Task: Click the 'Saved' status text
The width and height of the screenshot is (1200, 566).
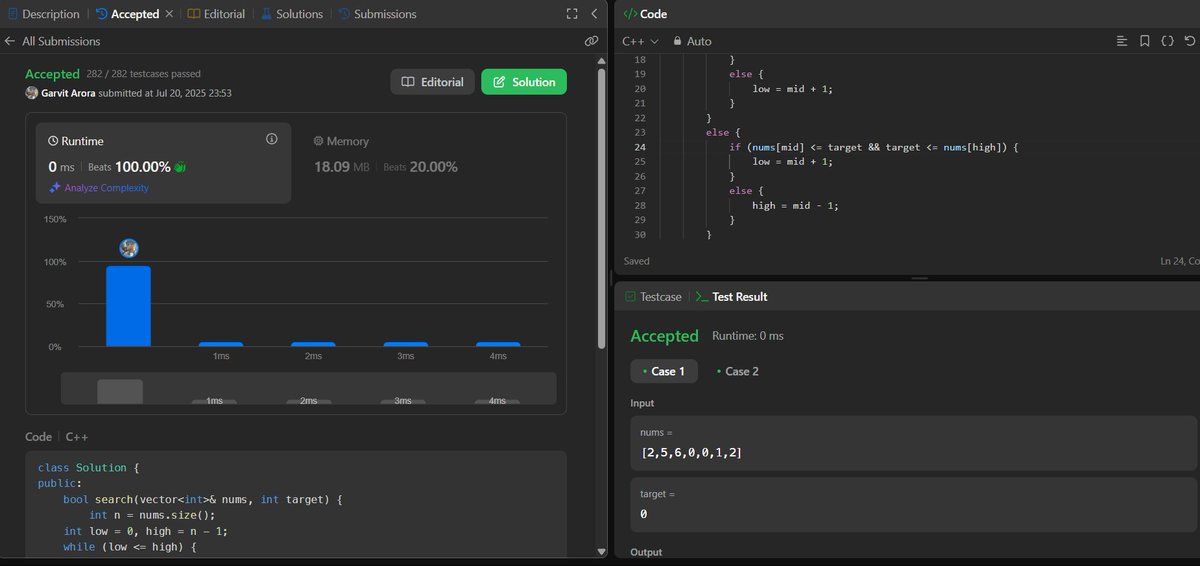Action: click(x=637, y=261)
